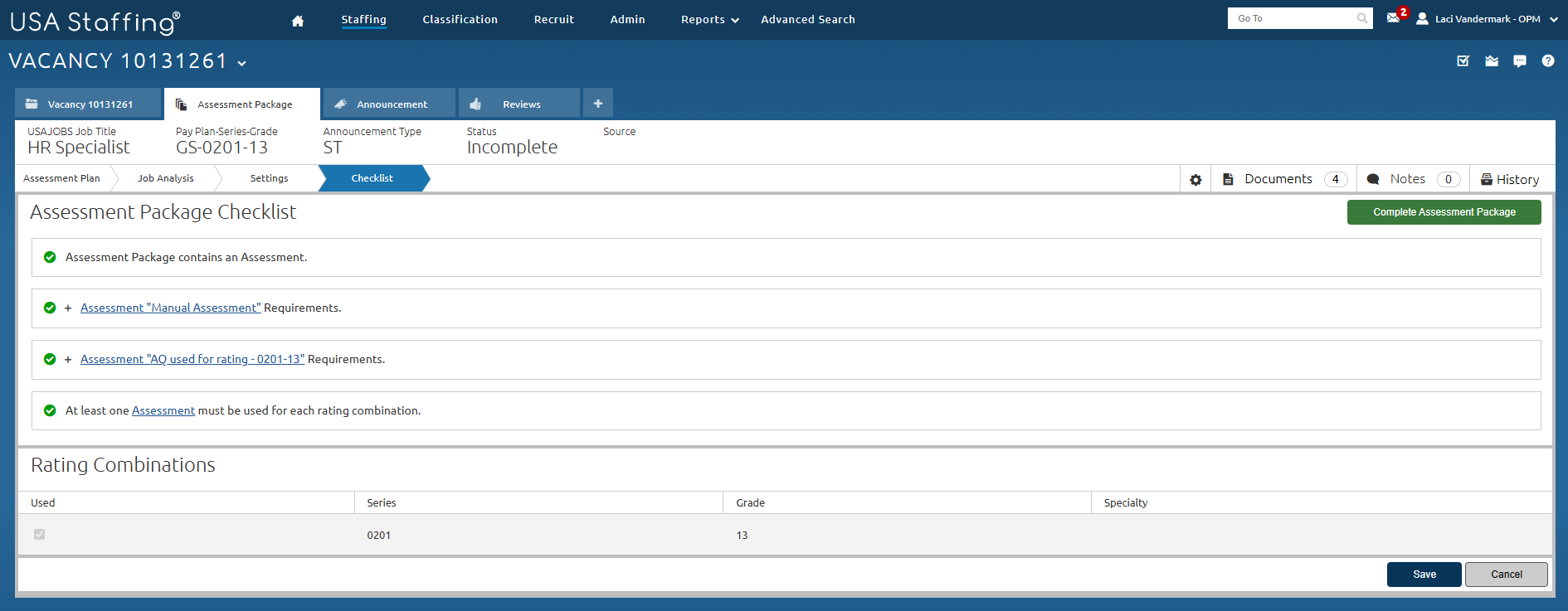
Task: Click the green check beside 'contains an Assessment'
Action: coord(50,257)
